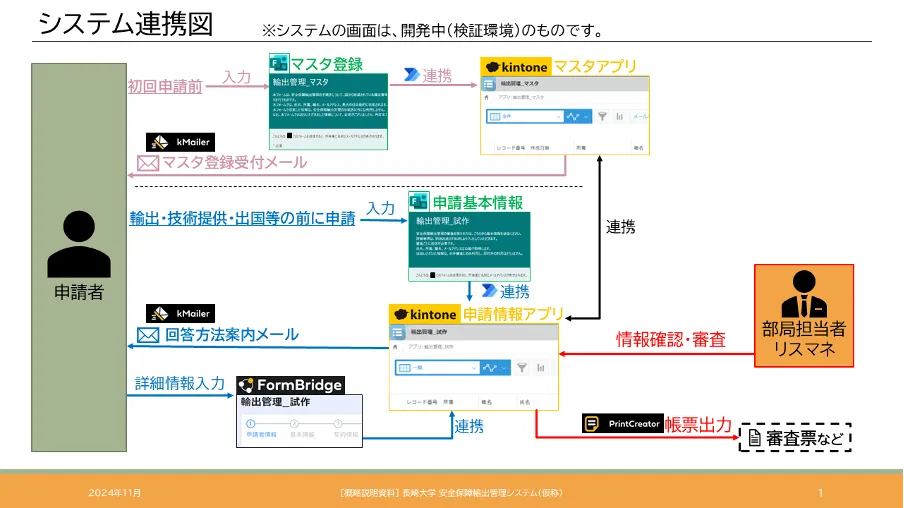Click the Power Automate icon near マスタ登録 連携
Image resolution: width=904 pixels, height=508 pixels.
[x=411, y=75]
